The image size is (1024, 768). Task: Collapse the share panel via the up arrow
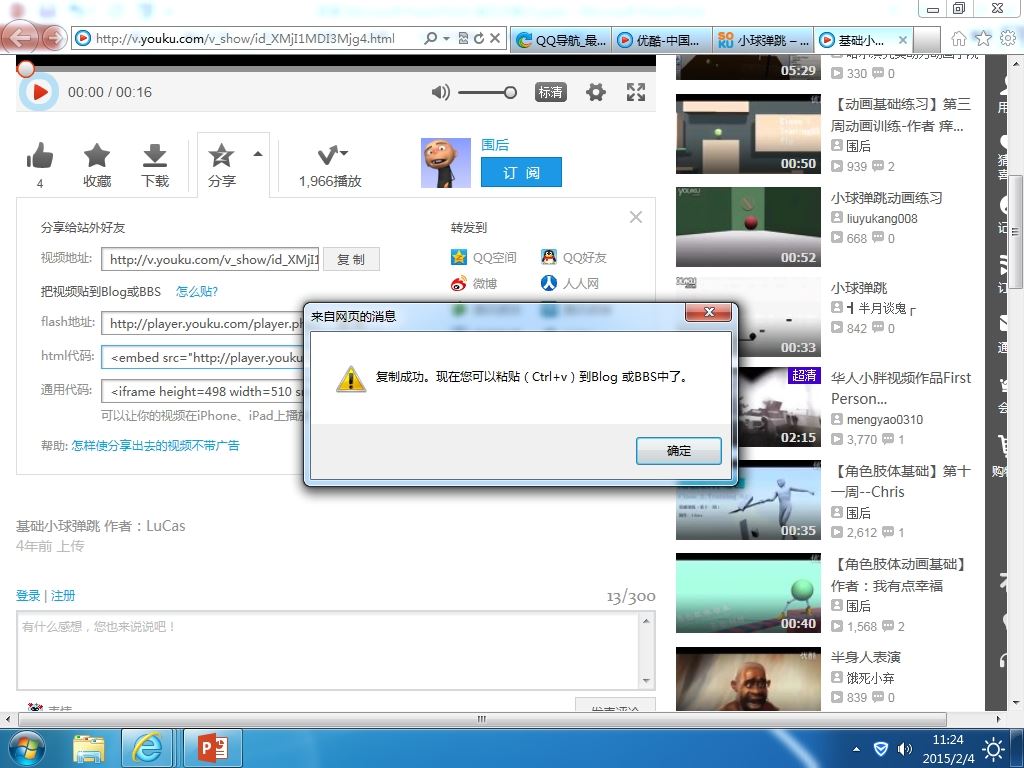point(258,154)
